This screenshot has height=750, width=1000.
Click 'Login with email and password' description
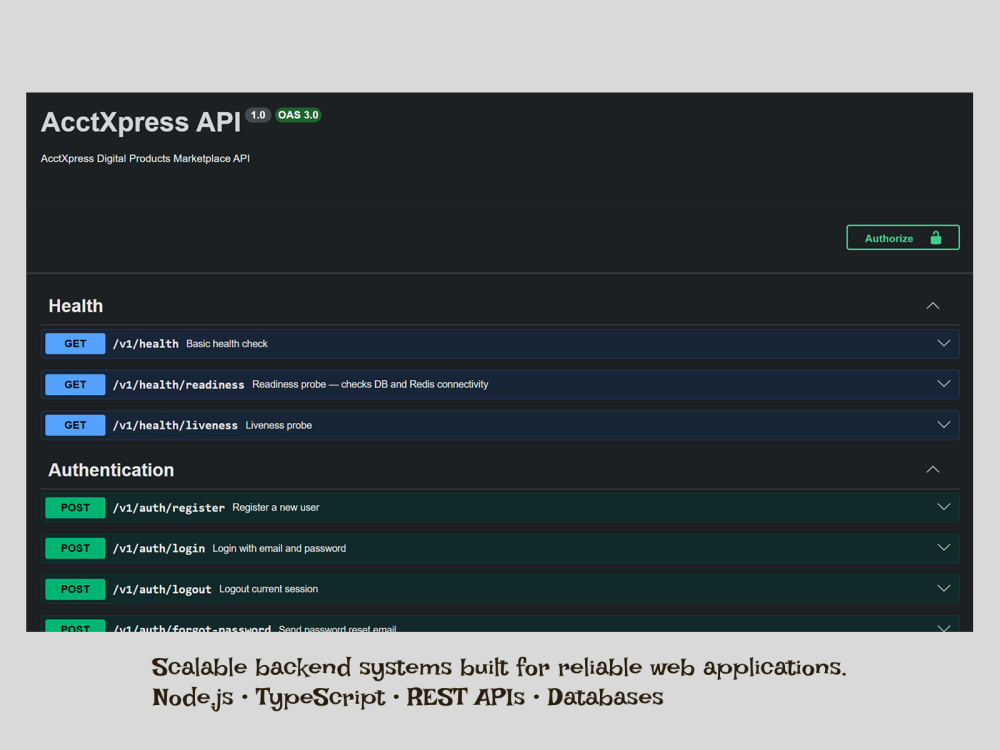279,548
